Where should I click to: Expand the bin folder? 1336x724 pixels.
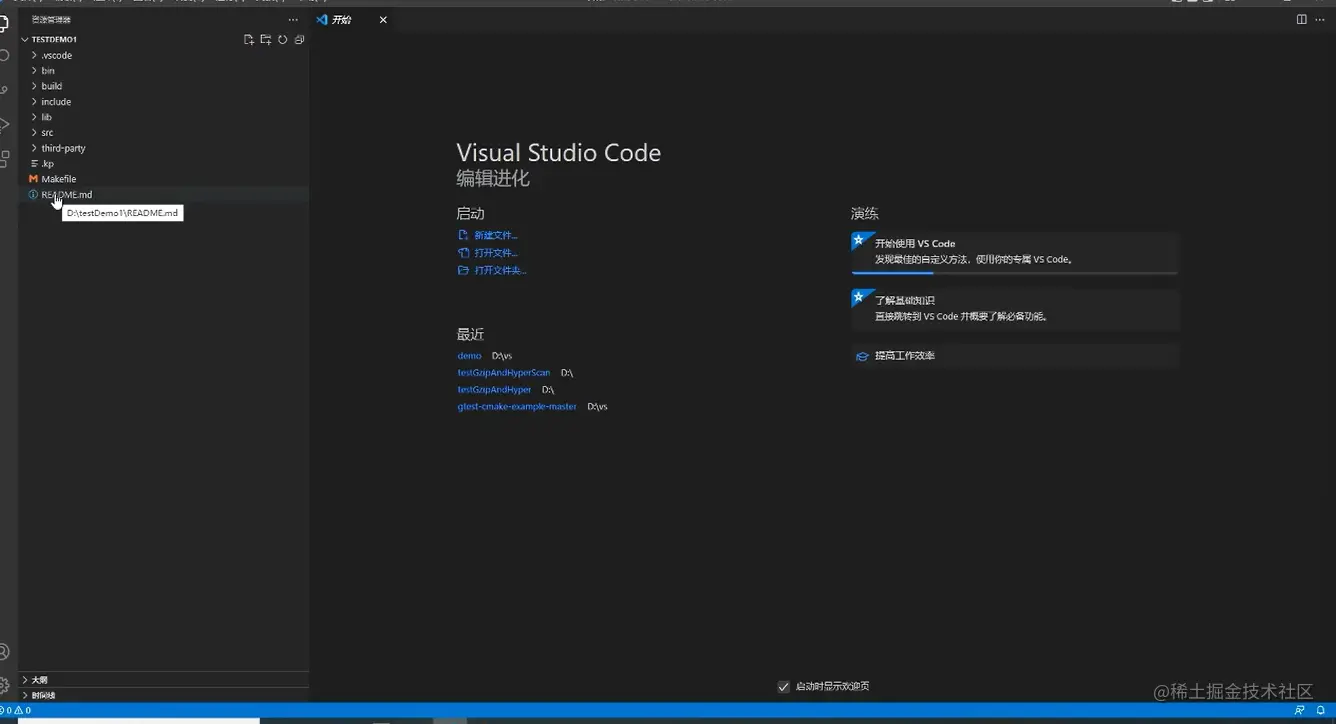[164, 71]
